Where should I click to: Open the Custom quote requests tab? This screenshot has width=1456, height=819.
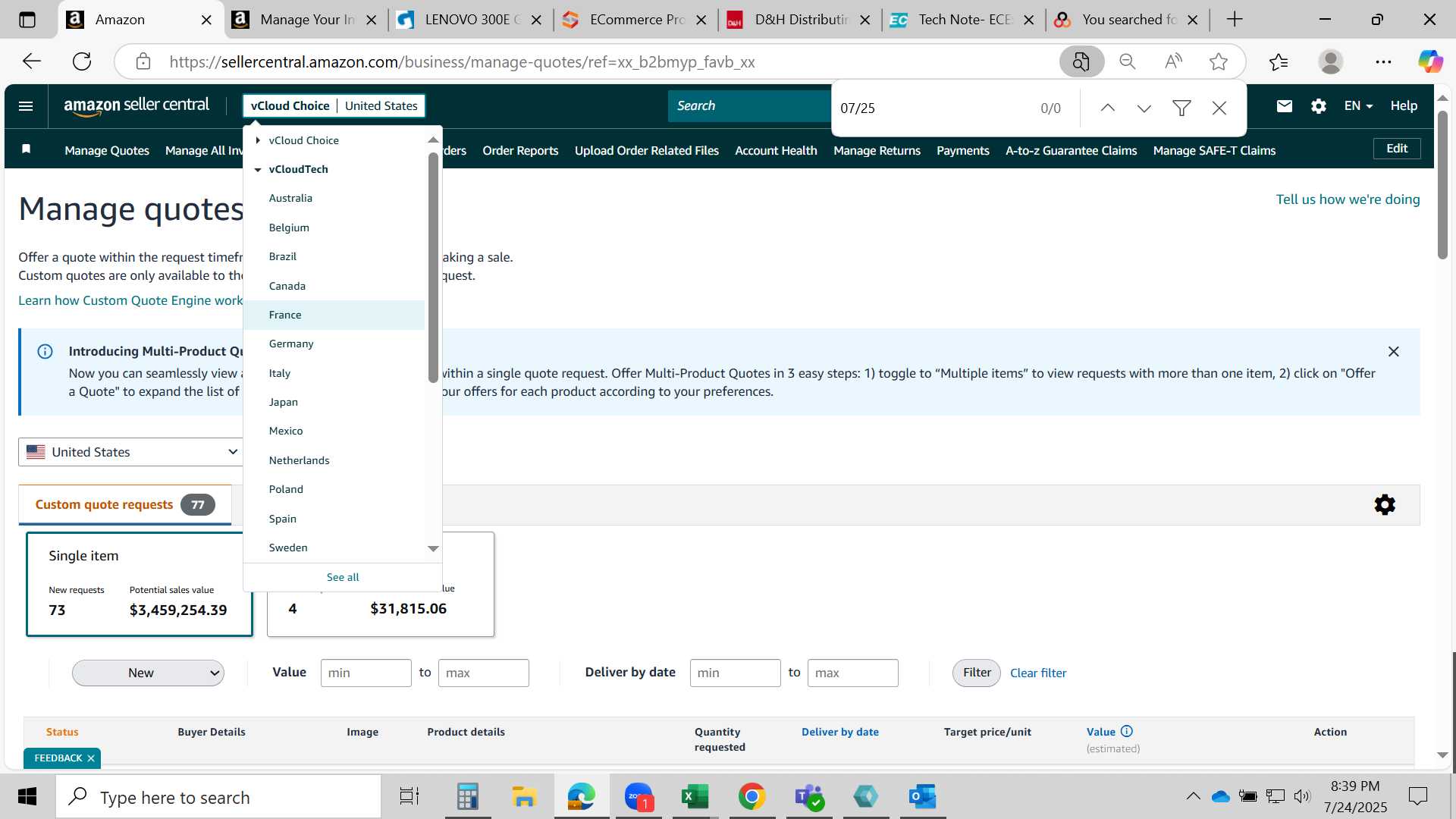(125, 505)
